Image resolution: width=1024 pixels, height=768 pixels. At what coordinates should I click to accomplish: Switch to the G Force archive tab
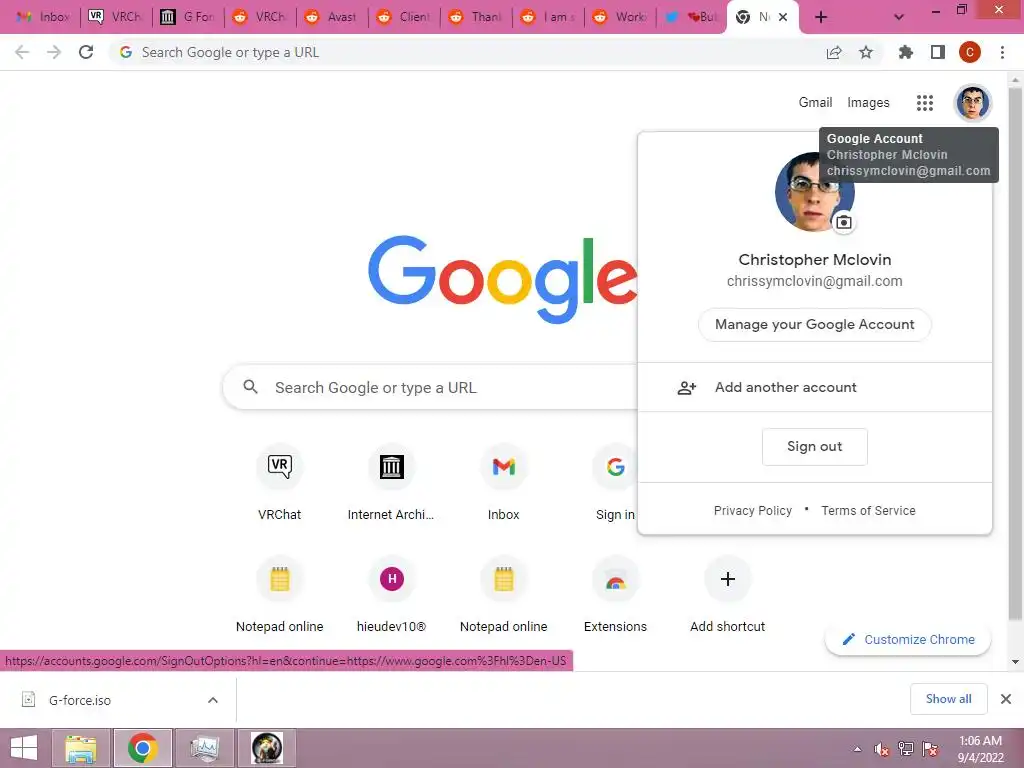click(187, 17)
